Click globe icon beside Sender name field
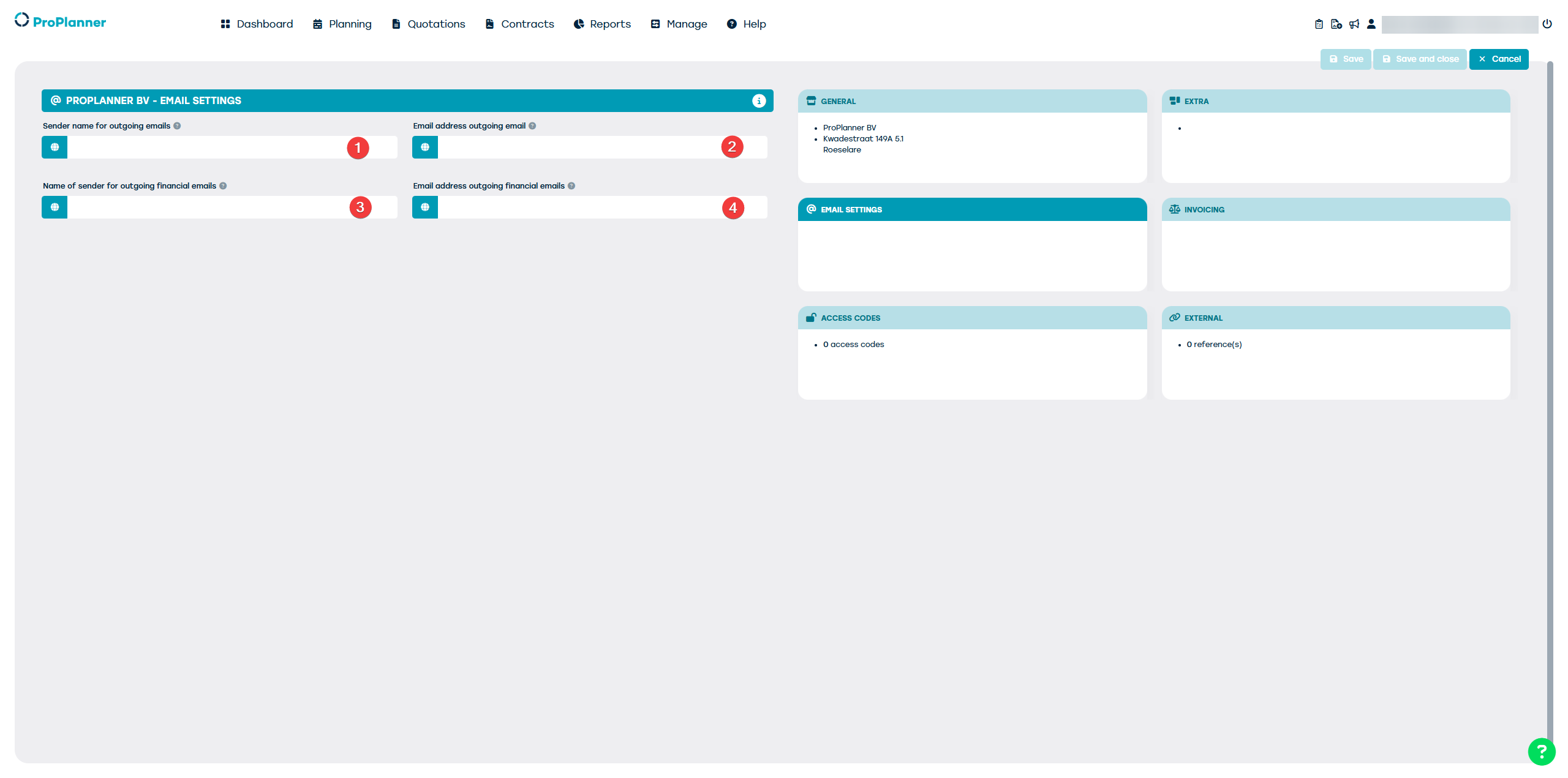 coord(55,147)
